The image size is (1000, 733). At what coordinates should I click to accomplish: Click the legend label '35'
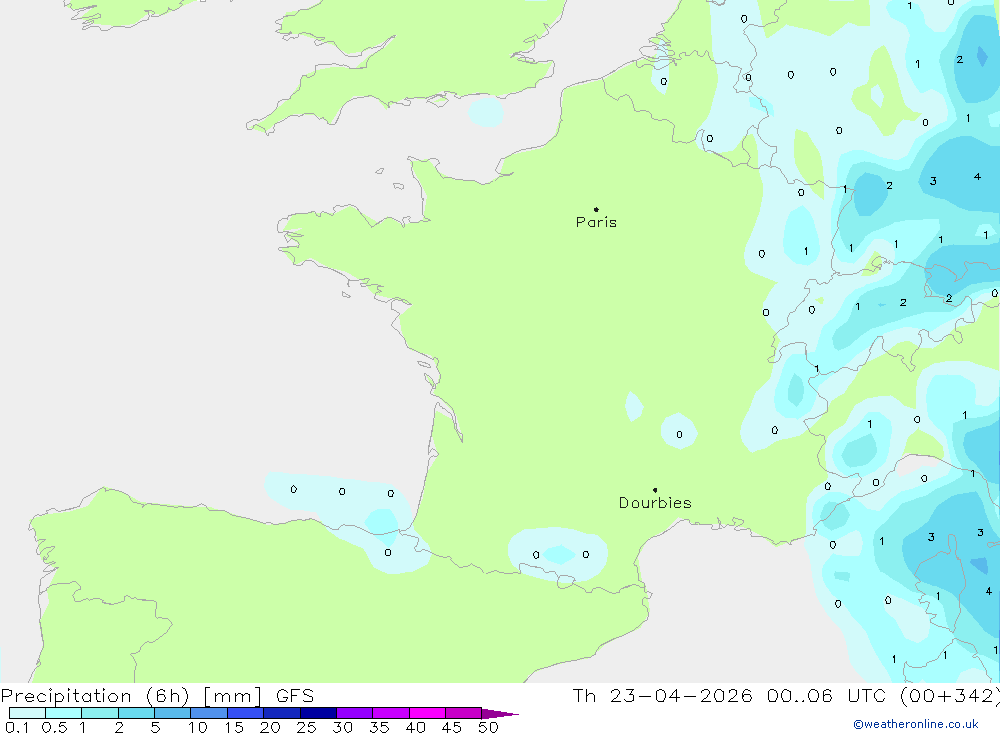(x=379, y=727)
